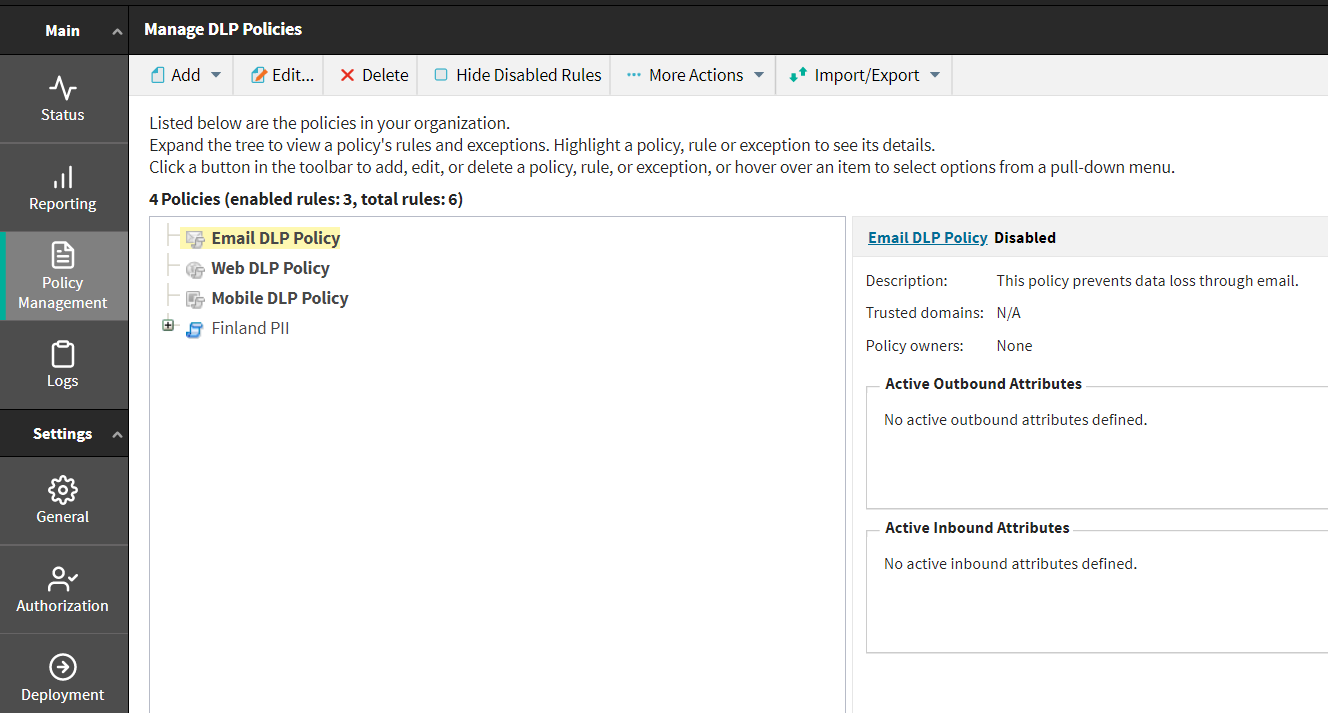The width and height of the screenshot is (1328, 713).
Task: Open the Authorization user icon
Action: [x=62, y=579]
